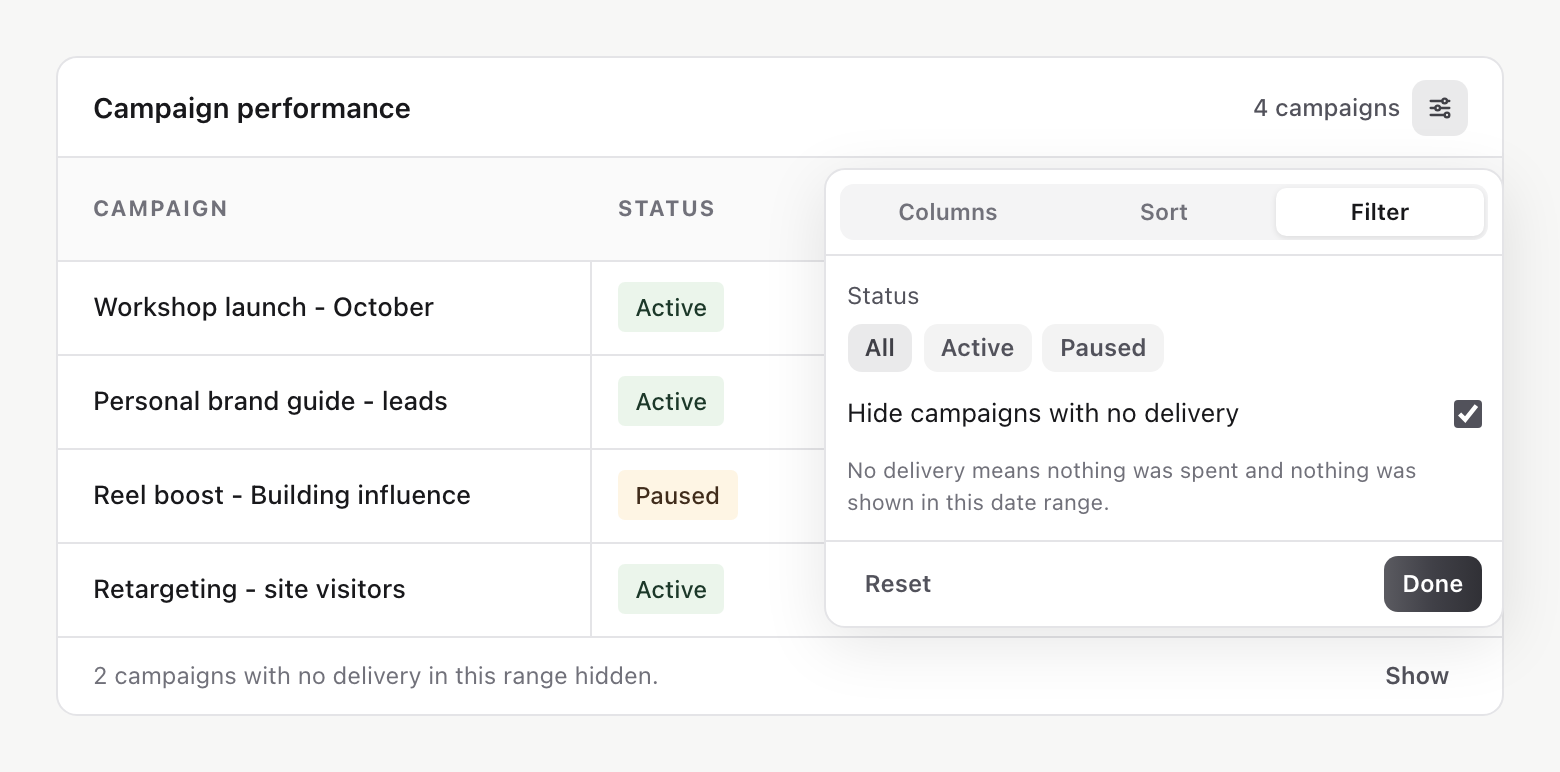
Task: Select Retargeting - site visitors campaign
Action: (x=250, y=589)
